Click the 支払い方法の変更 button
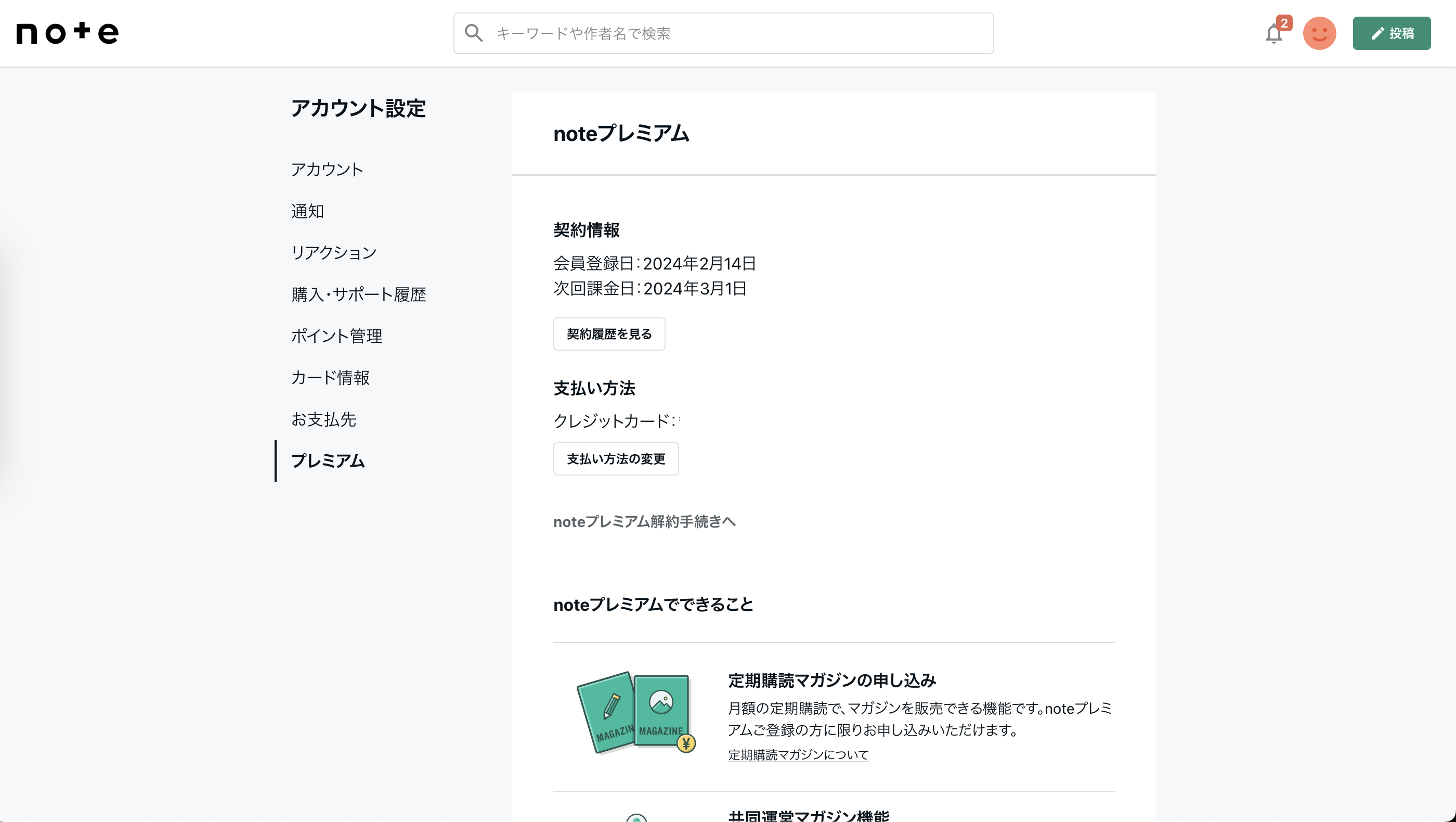Screen dimensions: 1456x822 [x=616, y=459]
